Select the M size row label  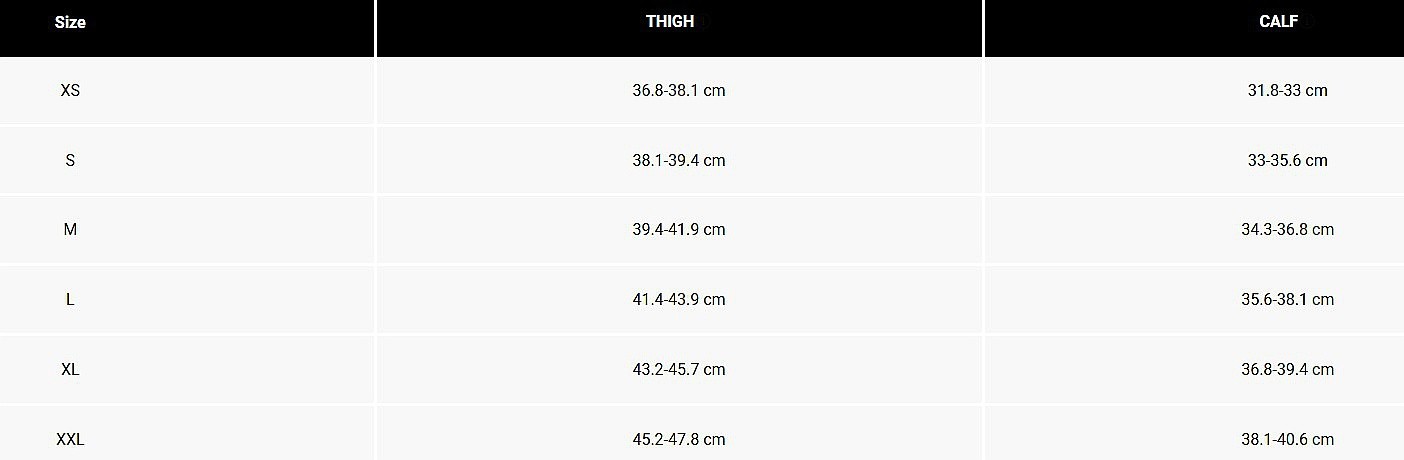[70, 229]
